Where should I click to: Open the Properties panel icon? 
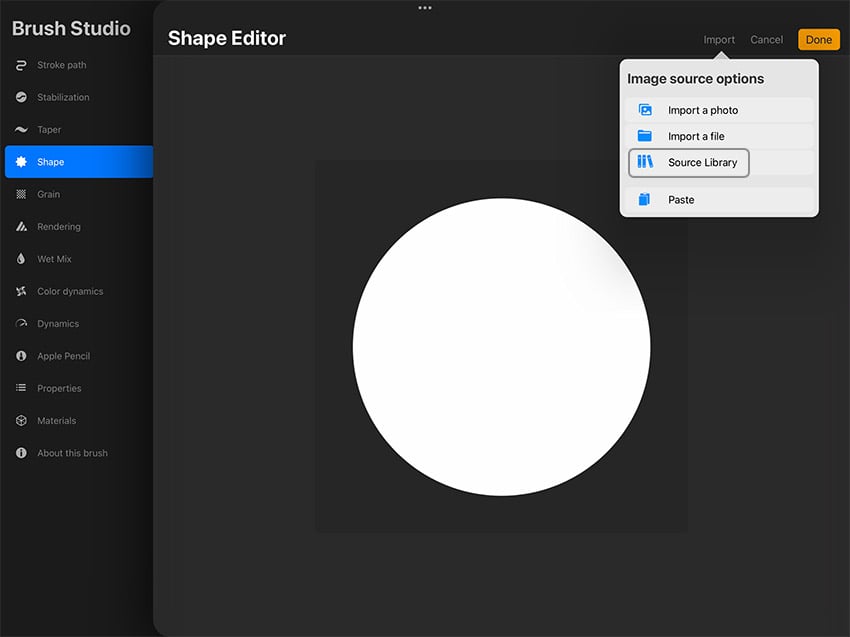coord(20,388)
